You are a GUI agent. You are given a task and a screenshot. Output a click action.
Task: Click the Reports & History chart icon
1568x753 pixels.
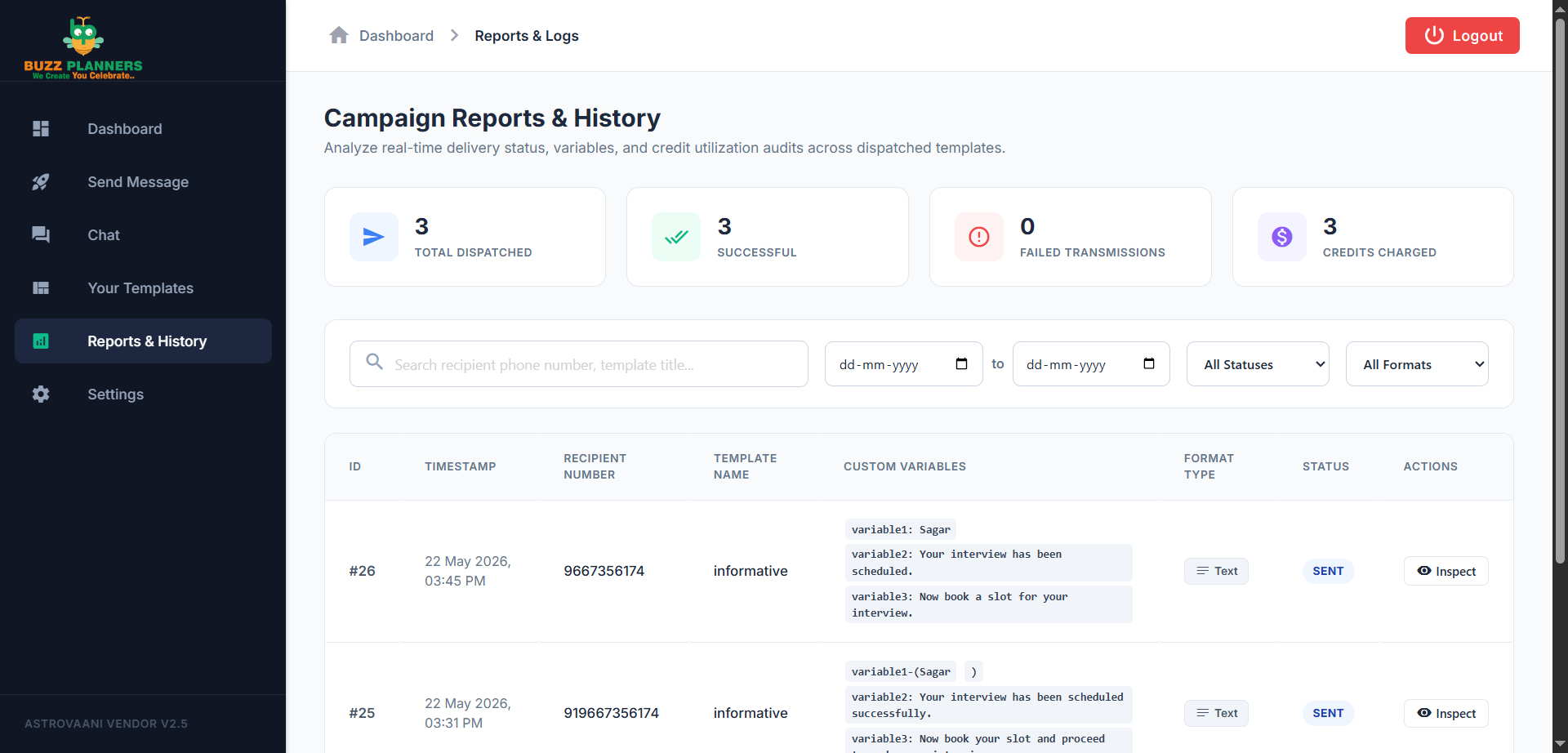[x=41, y=341]
